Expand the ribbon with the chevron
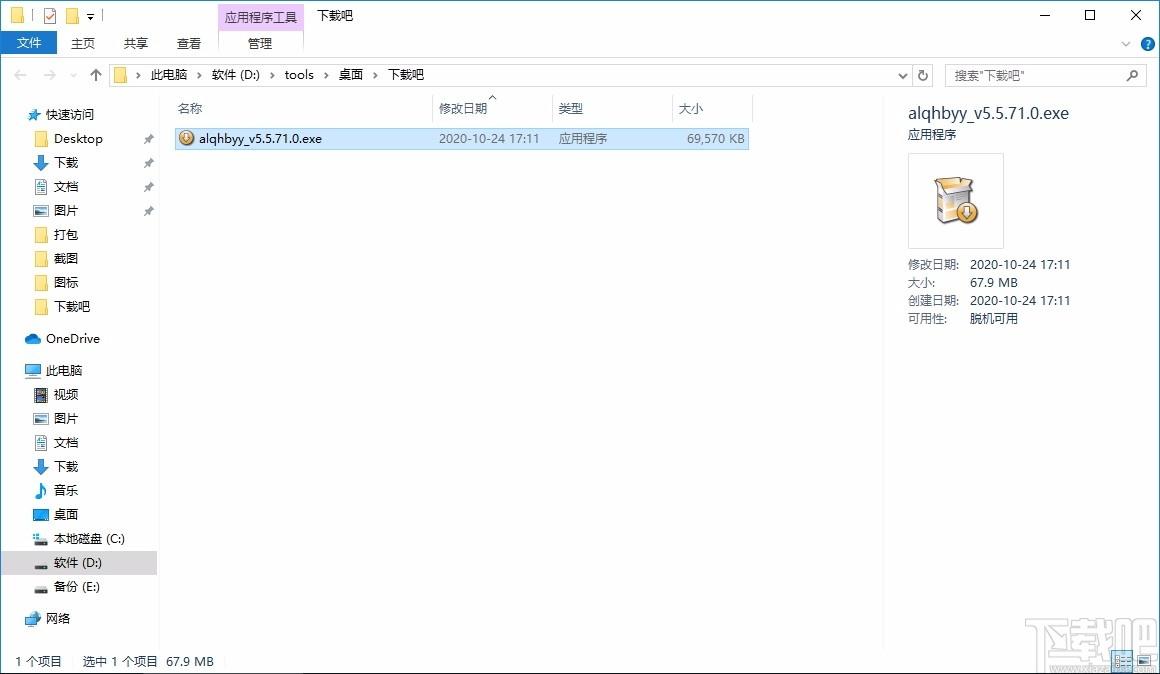The image size is (1160, 674). (1126, 44)
